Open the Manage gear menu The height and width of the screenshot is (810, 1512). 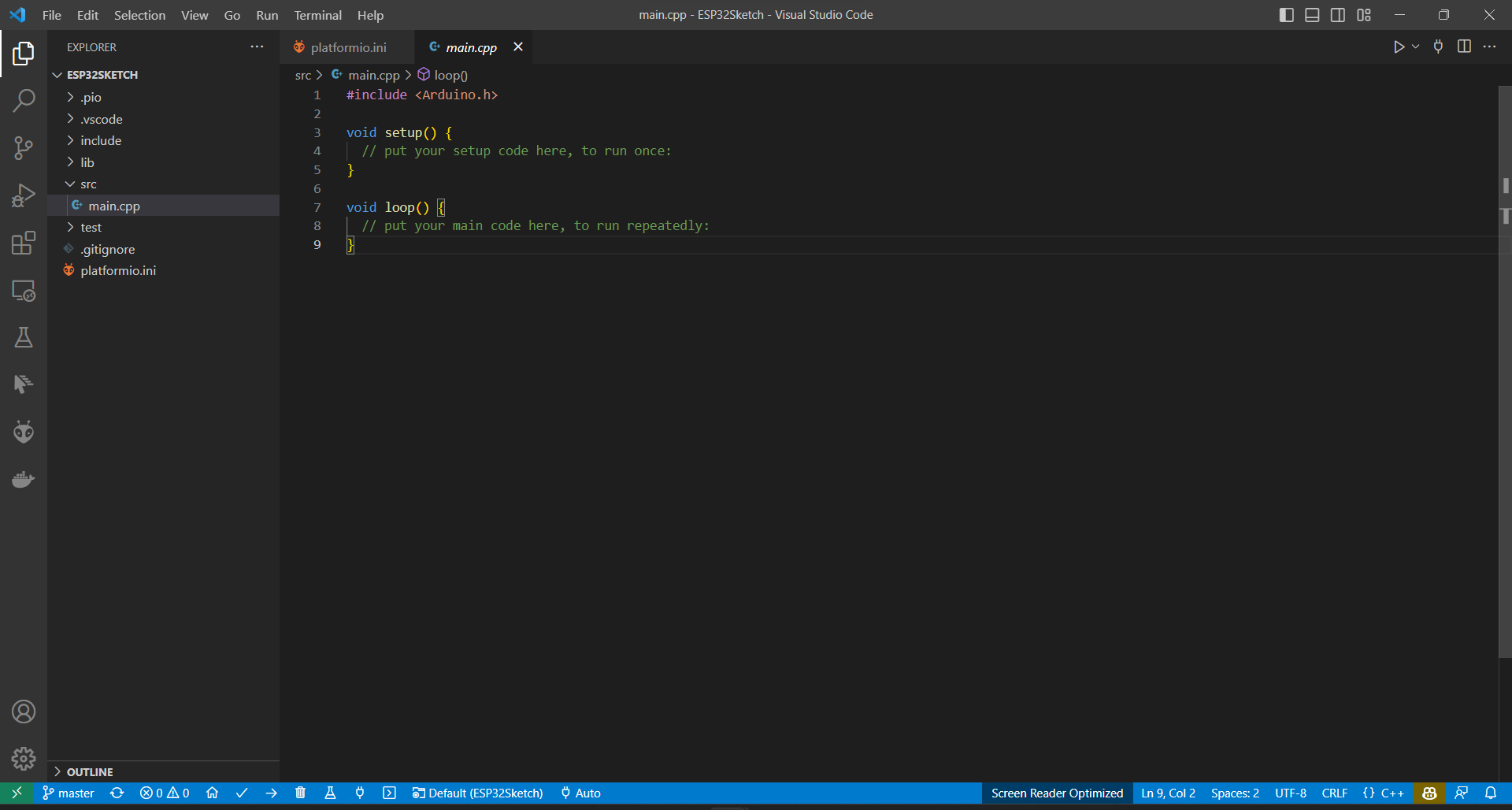click(24, 759)
